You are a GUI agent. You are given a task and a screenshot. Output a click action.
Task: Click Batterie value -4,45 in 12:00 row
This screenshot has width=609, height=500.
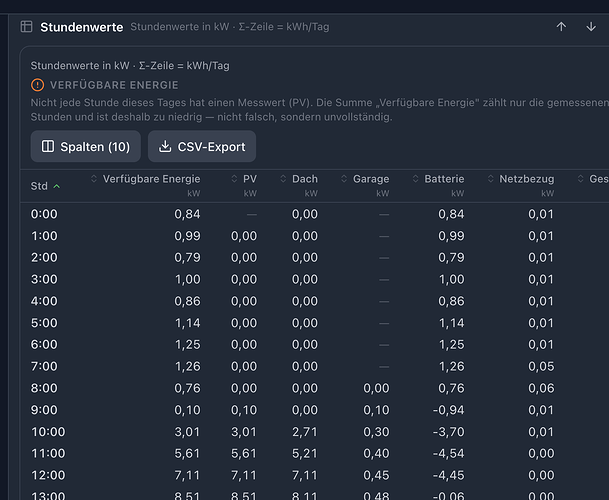449,475
